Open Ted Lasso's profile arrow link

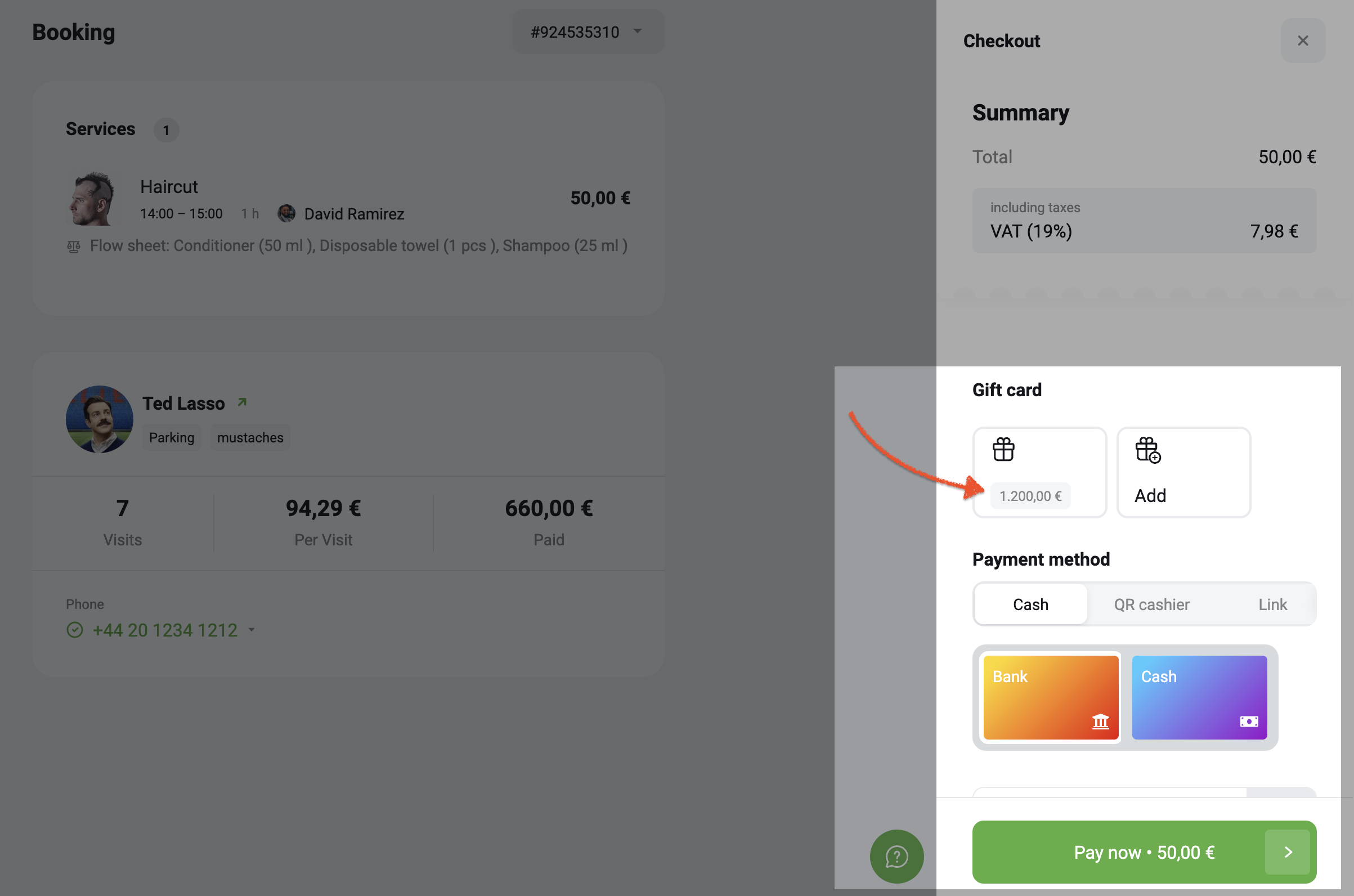242,402
